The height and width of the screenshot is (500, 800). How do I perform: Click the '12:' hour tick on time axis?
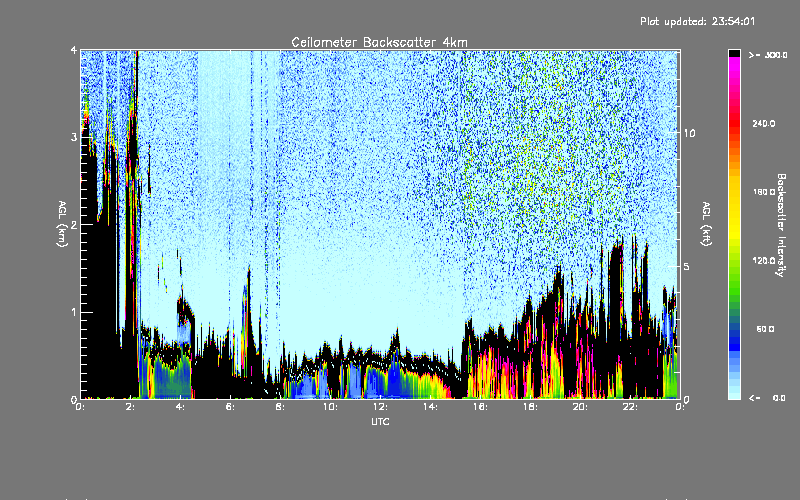tap(380, 407)
